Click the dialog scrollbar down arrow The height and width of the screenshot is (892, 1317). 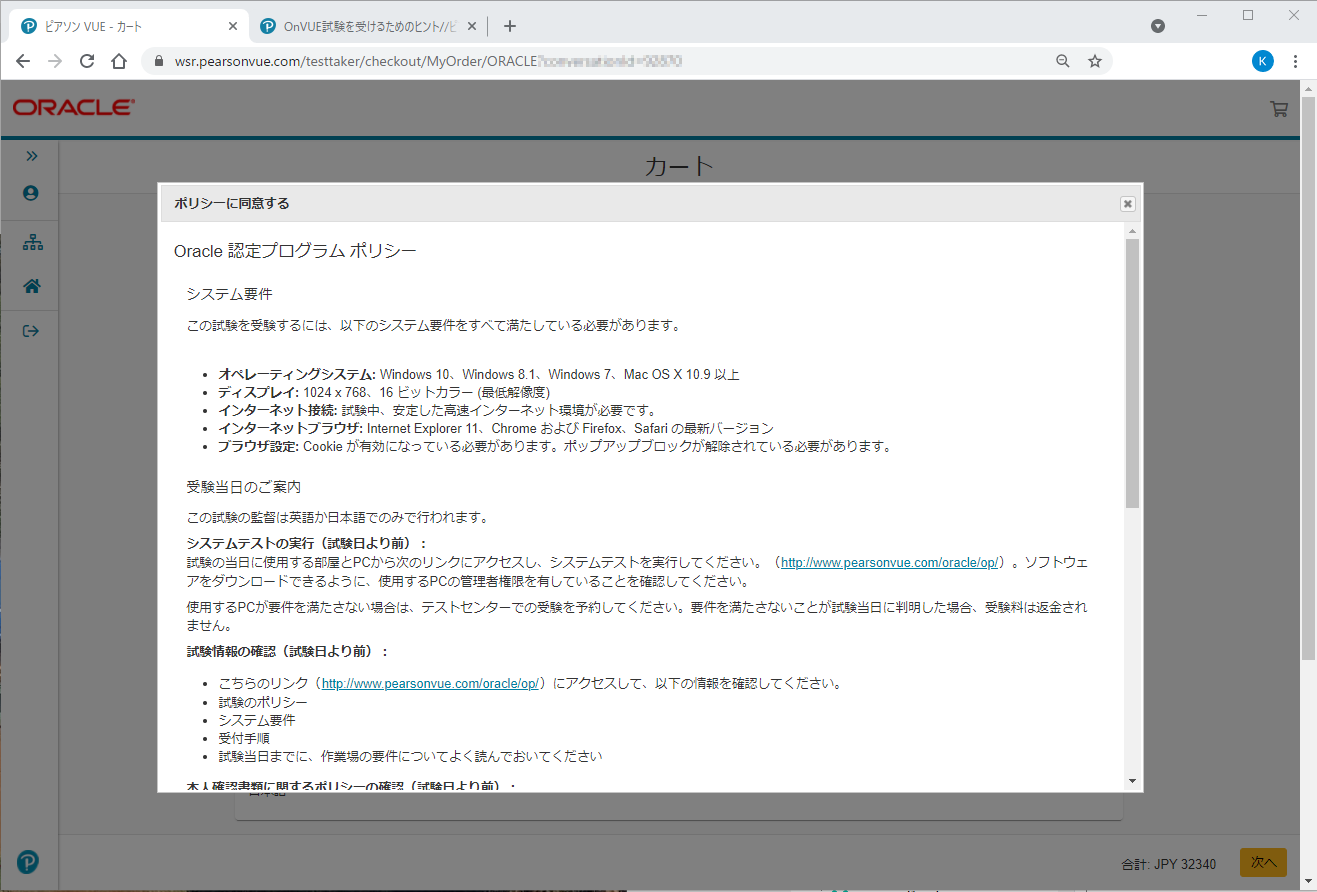(x=1132, y=781)
